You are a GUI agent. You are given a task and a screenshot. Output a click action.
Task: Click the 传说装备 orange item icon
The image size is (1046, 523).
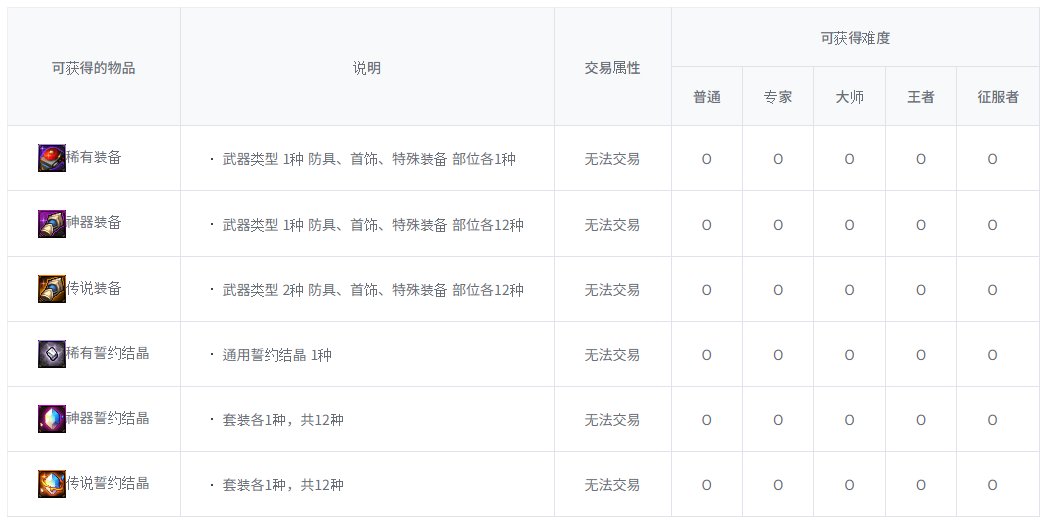(52, 289)
